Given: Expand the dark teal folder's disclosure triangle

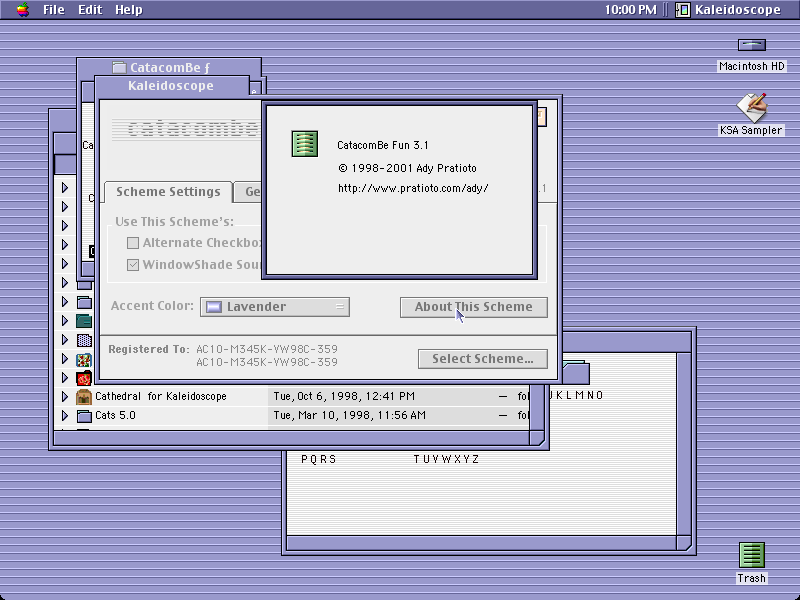Looking at the screenshot, I should tap(65, 320).
